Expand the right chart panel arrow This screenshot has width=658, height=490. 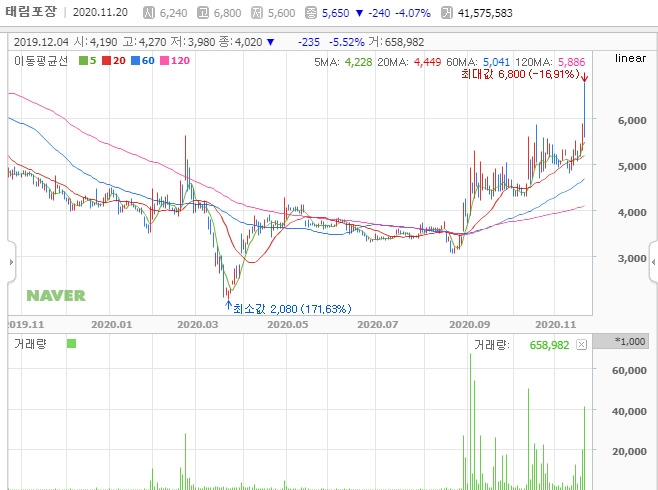click(x=653, y=262)
